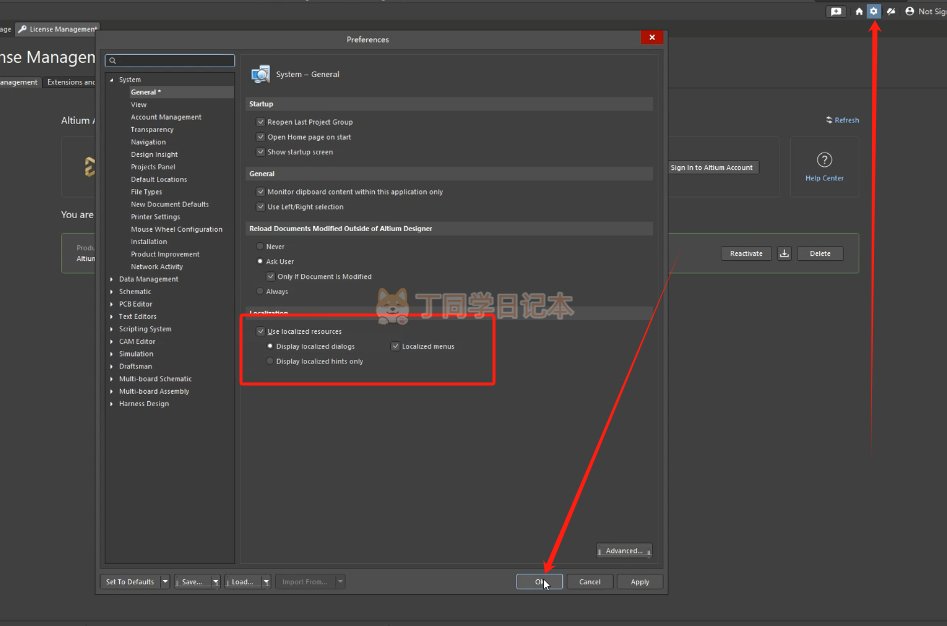Click the download icon beside Reactivate
The height and width of the screenshot is (626, 947).
[x=784, y=253]
